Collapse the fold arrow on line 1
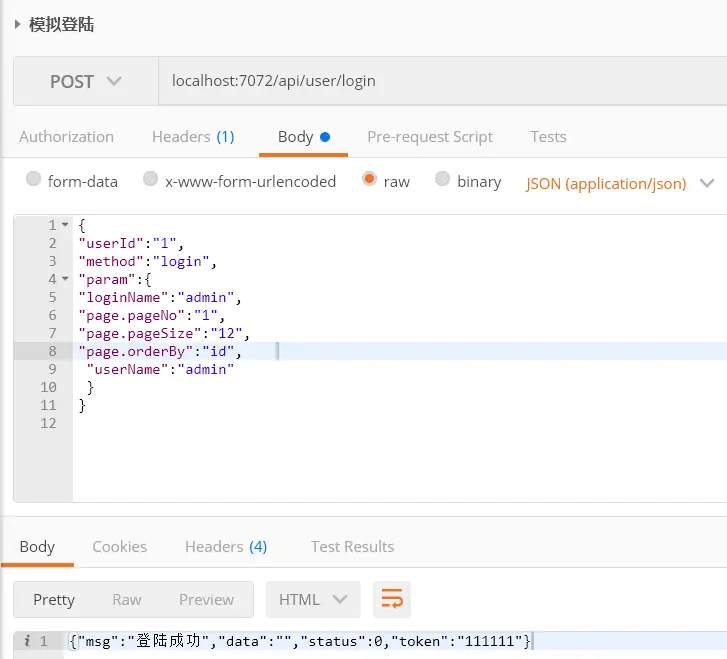 [x=65, y=225]
